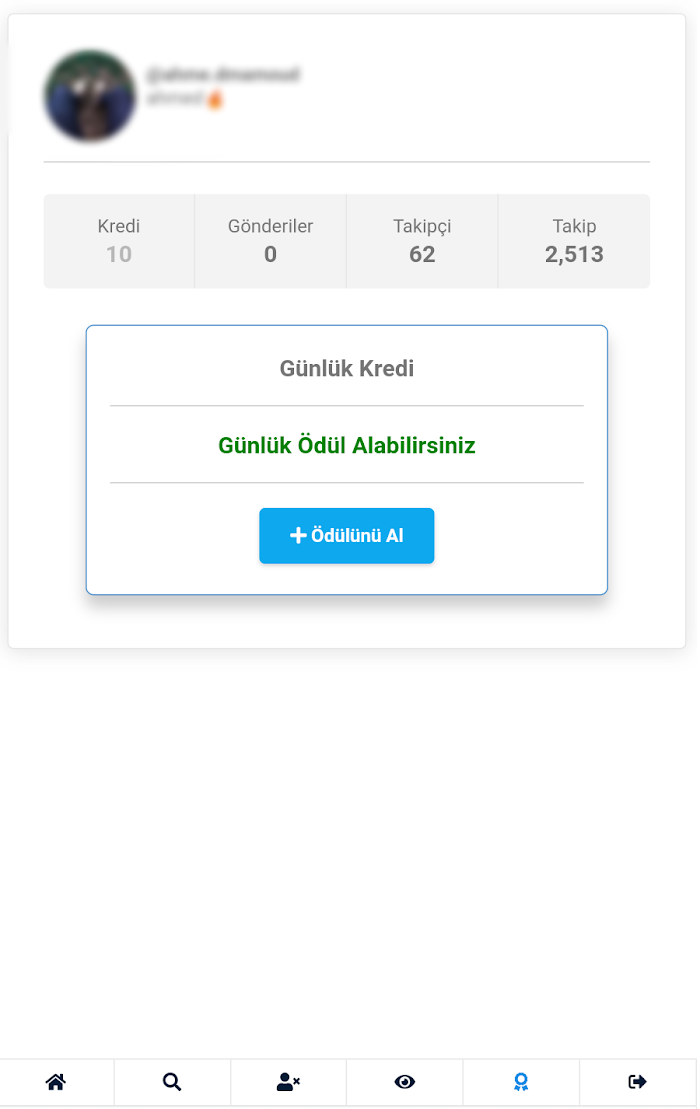Open the search magnifier icon

(172, 1081)
